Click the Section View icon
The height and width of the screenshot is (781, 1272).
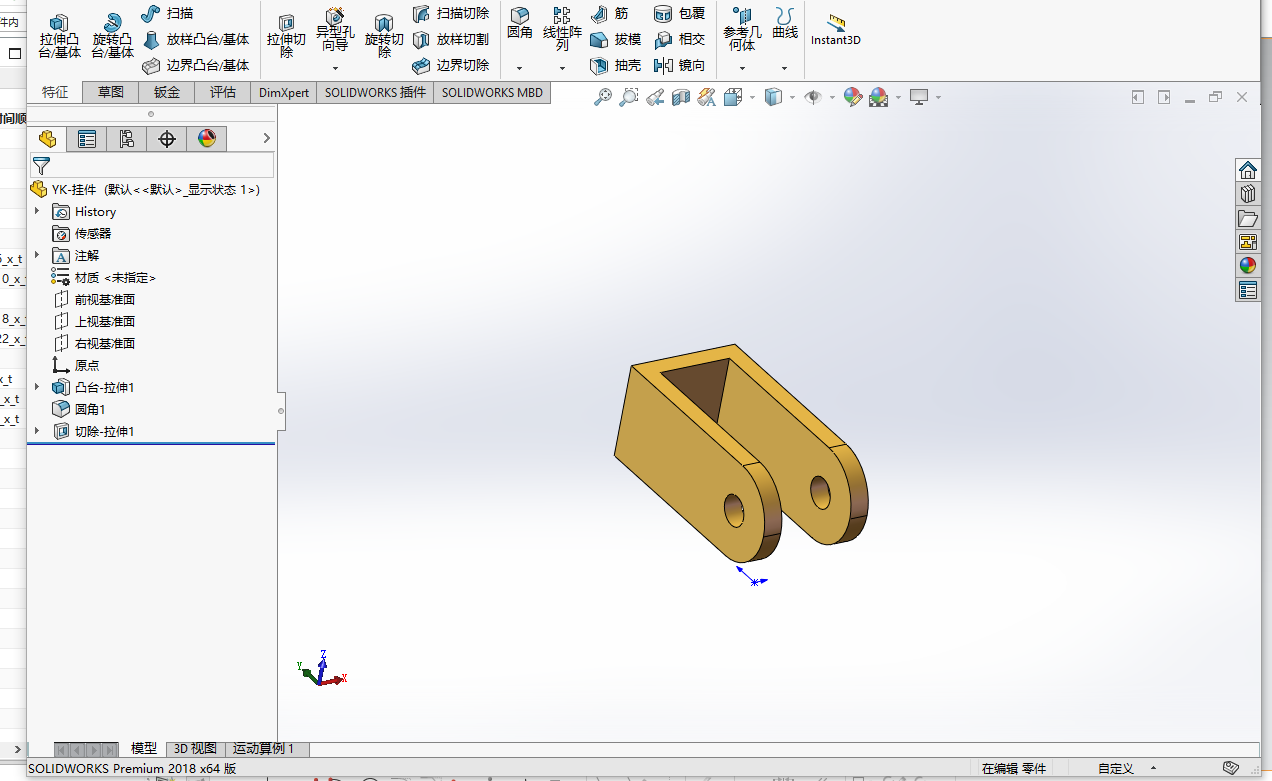681,97
